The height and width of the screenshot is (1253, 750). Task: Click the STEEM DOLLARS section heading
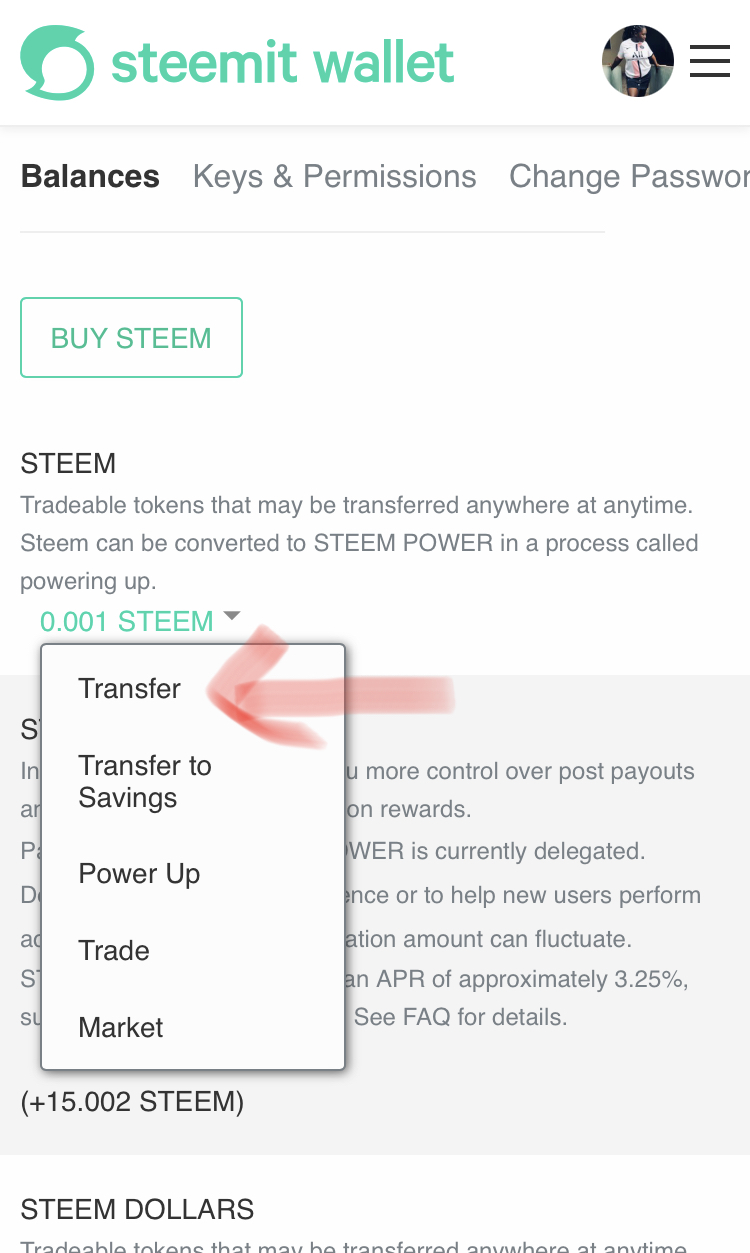[137, 1210]
